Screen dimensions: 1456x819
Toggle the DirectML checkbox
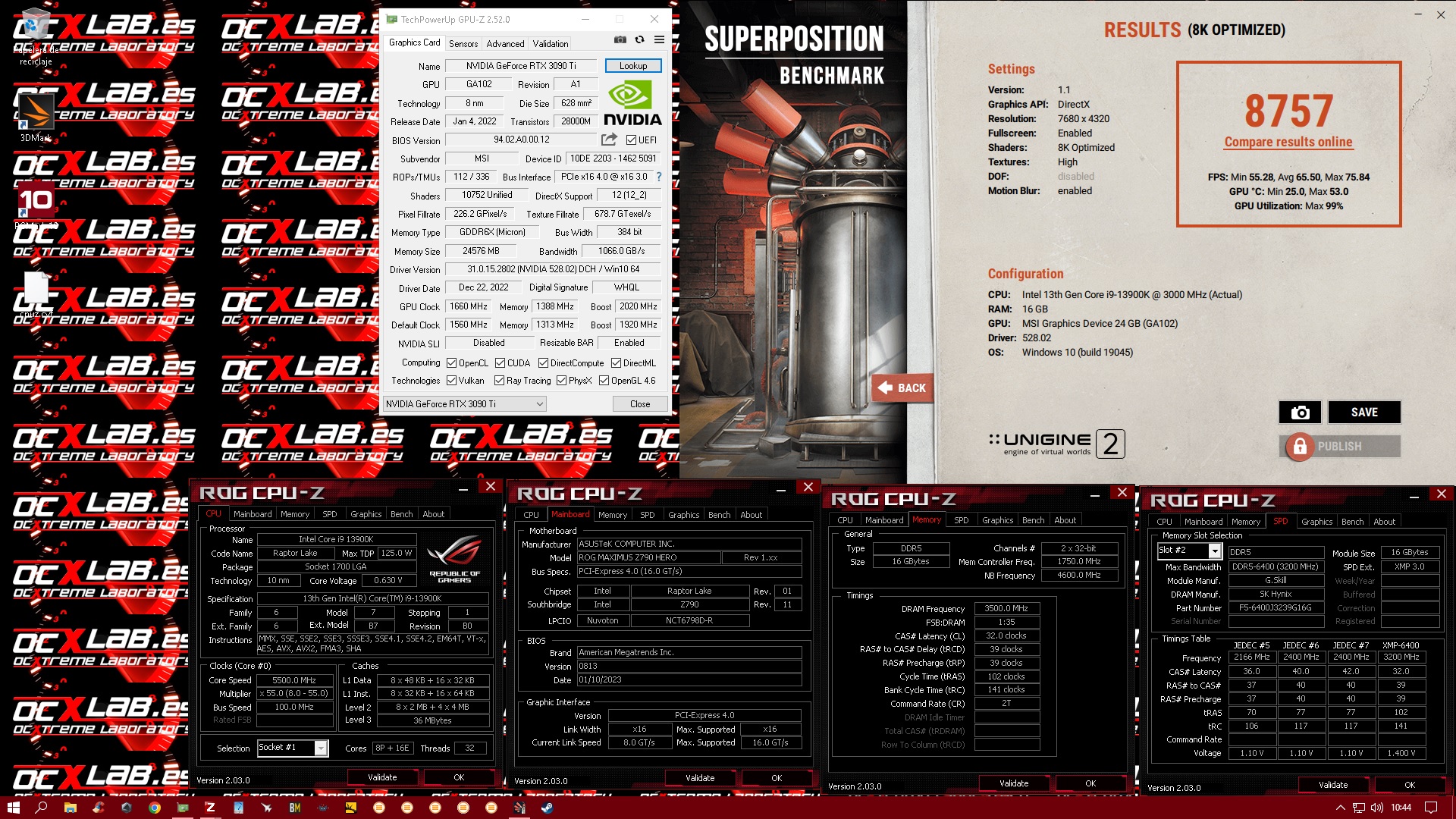pyautogui.click(x=616, y=363)
